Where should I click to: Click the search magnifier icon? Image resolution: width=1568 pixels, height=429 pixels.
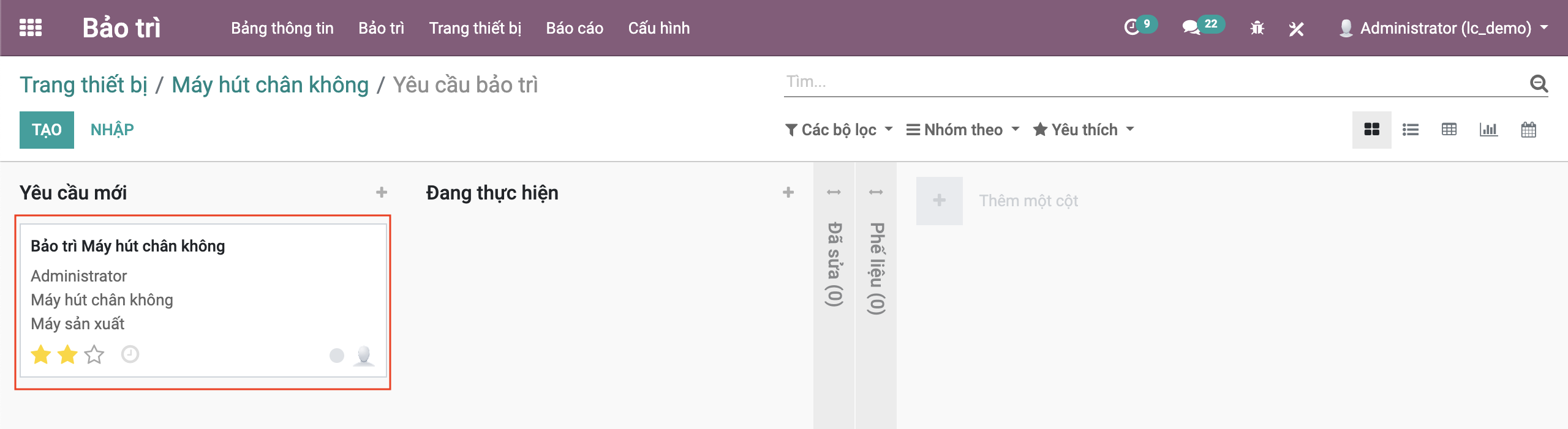pyautogui.click(x=1539, y=83)
